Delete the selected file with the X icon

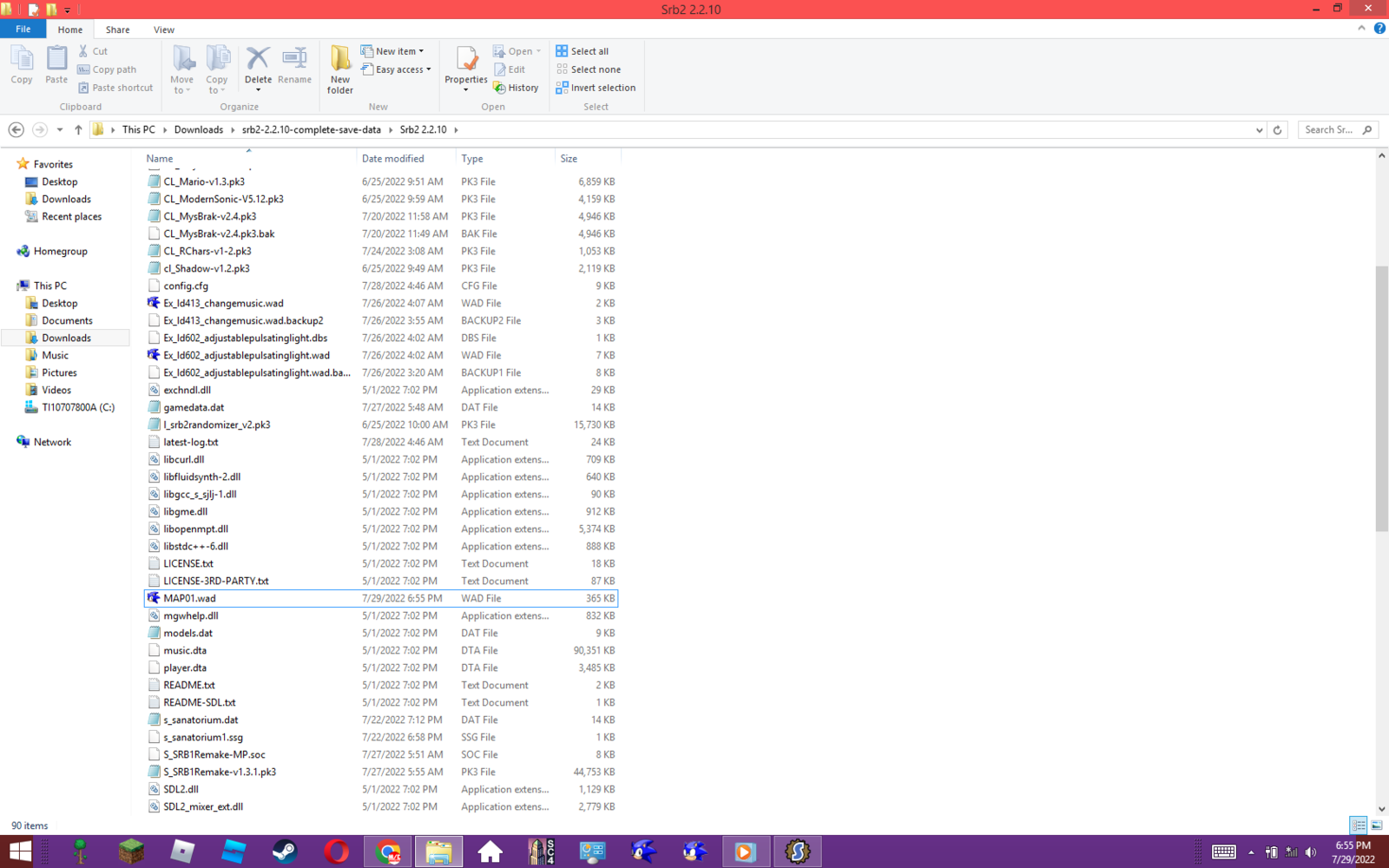pyautogui.click(x=258, y=65)
